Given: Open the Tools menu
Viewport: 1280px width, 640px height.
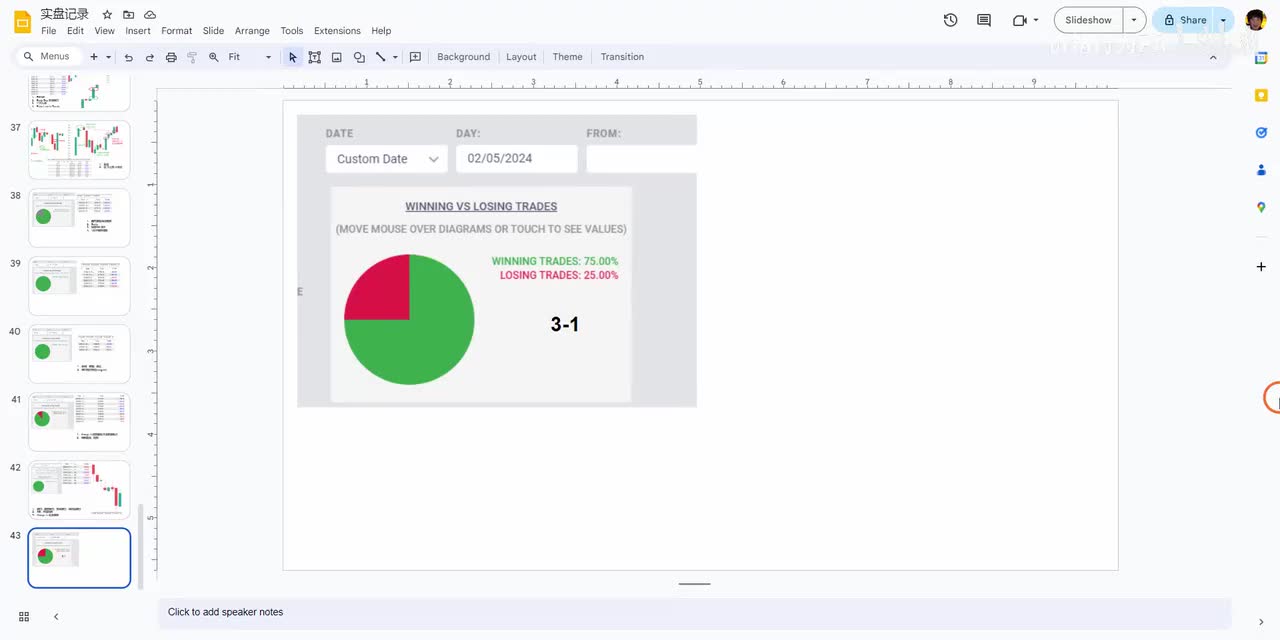Looking at the screenshot, I should click(x=291, y=31).
